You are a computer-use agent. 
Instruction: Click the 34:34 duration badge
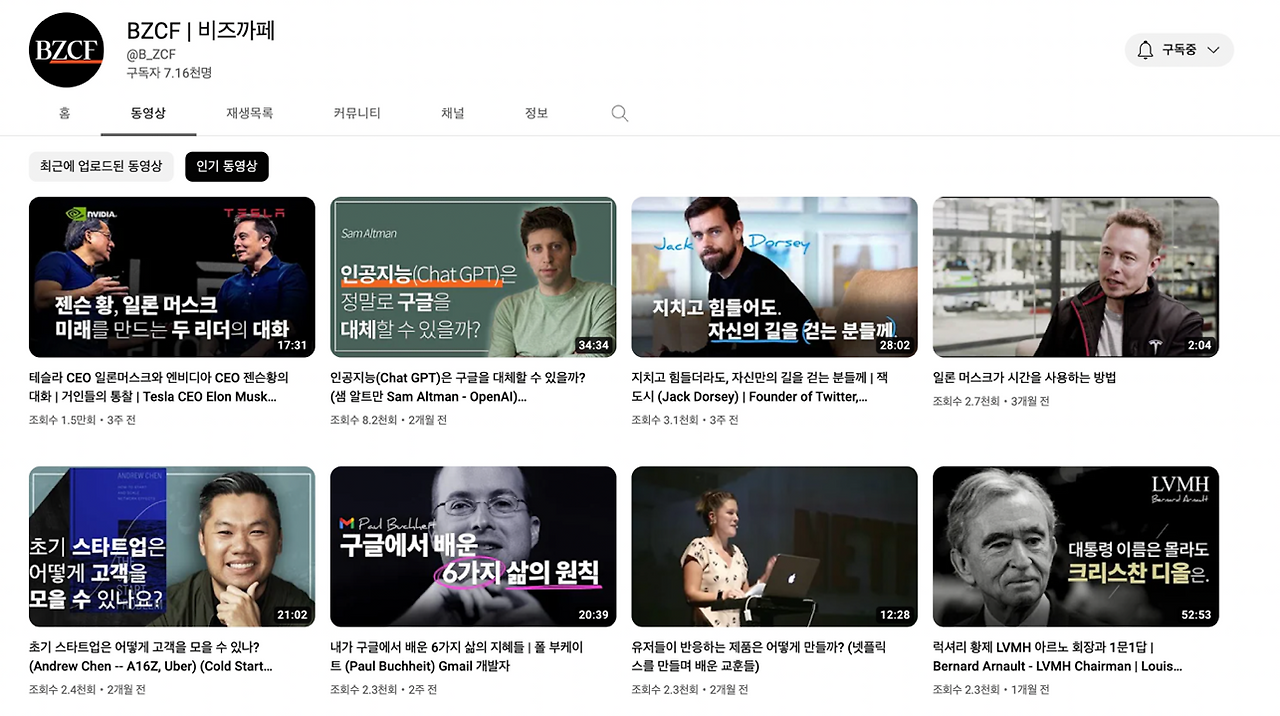click(593, 345)
